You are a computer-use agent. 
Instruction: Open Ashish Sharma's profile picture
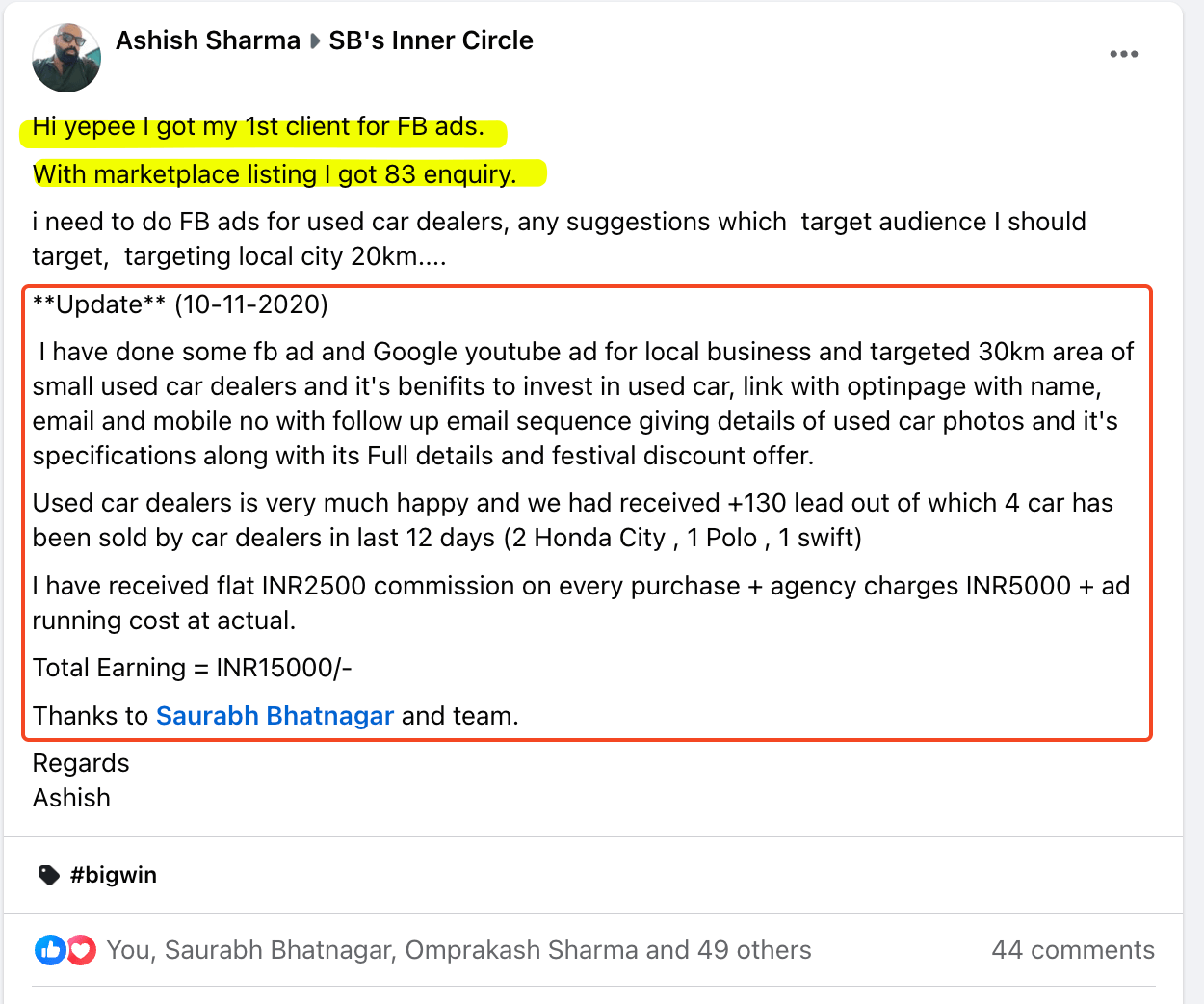coord(66,58)
